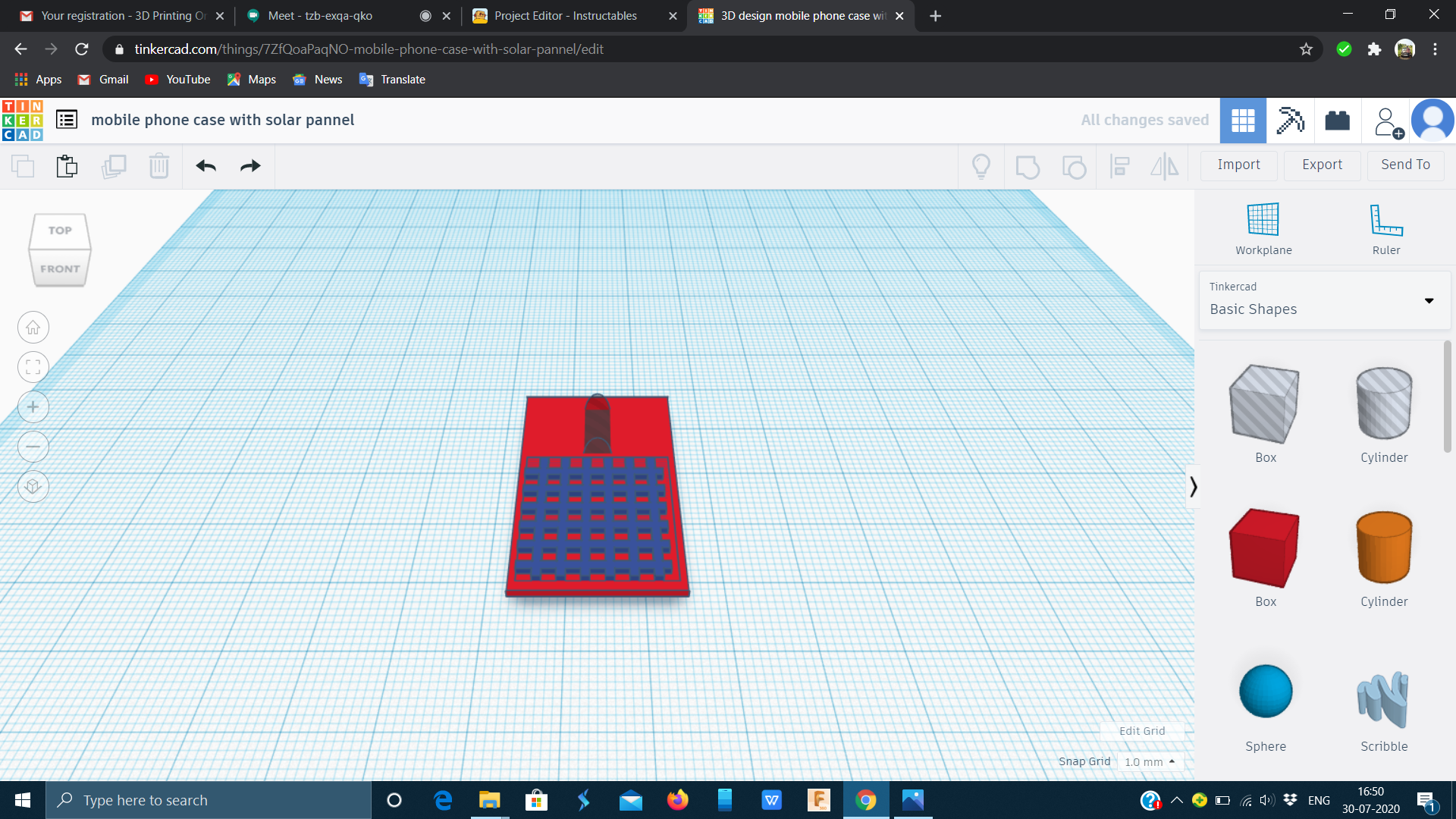
Task: Click the Edit Grid button
Action: pyautogui.click(x=1142, y=731)
